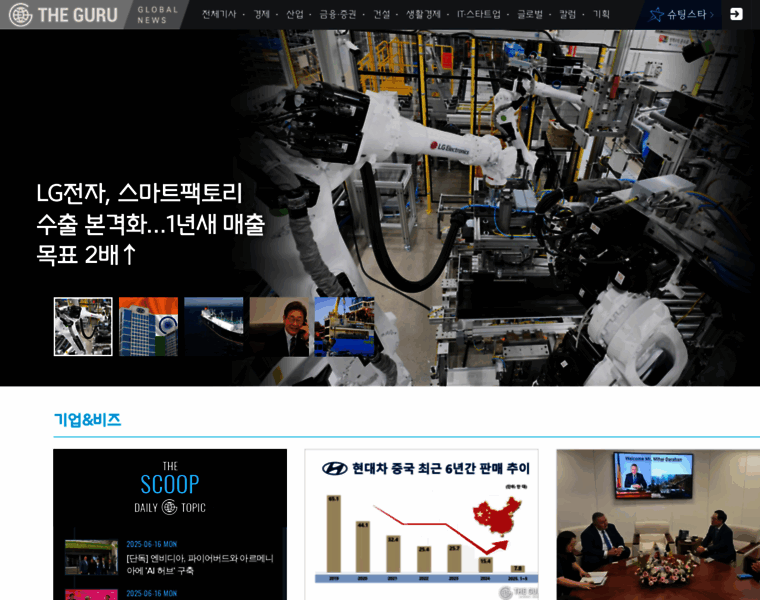The width and height of the screenshot is (760, 600).
Task: Open the 글로벌 menu
Action: pyautogui.click(x=530, y=15)
